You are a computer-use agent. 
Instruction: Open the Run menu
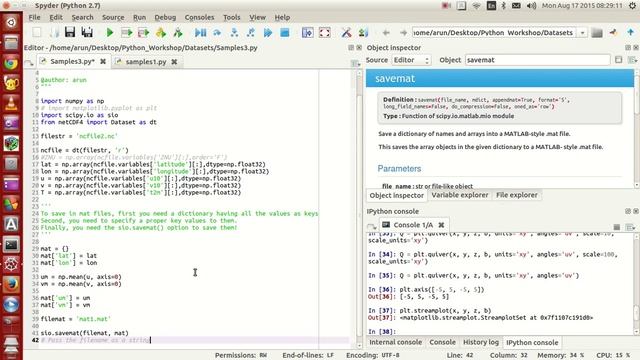tap(140, 17)
